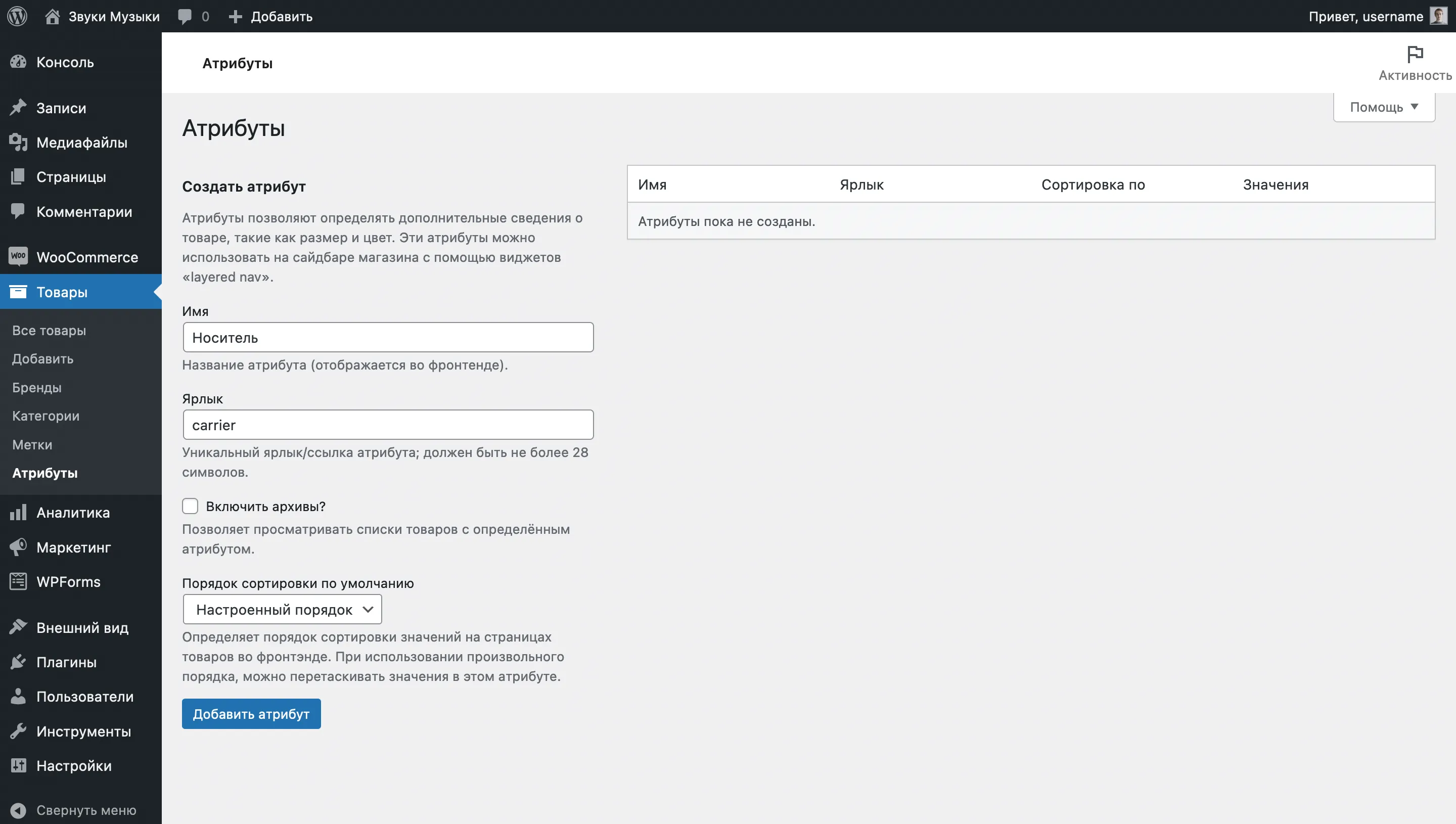Open the WooCommerce menu label
1456x824 pixels.
87,257
